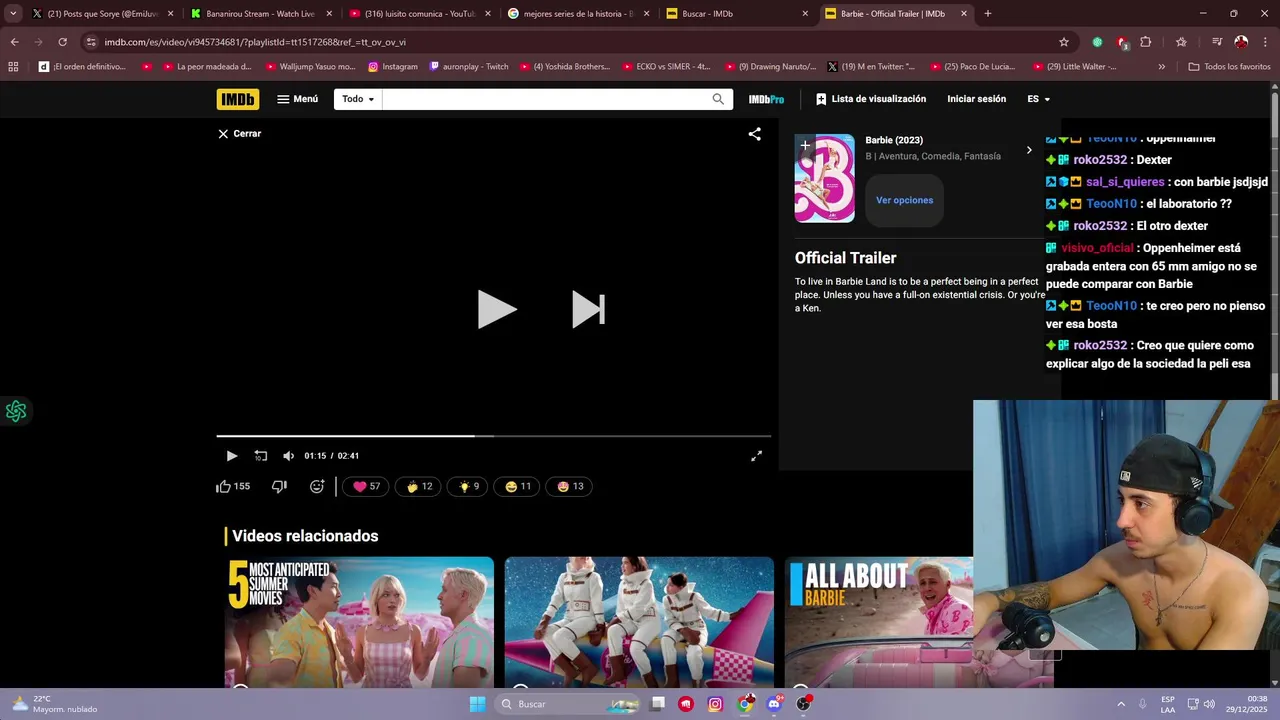Screen dimensions: 1280x720
Task: Dislike the video with thumbs down
Action: pyautogui.click(x=279, y=487)
